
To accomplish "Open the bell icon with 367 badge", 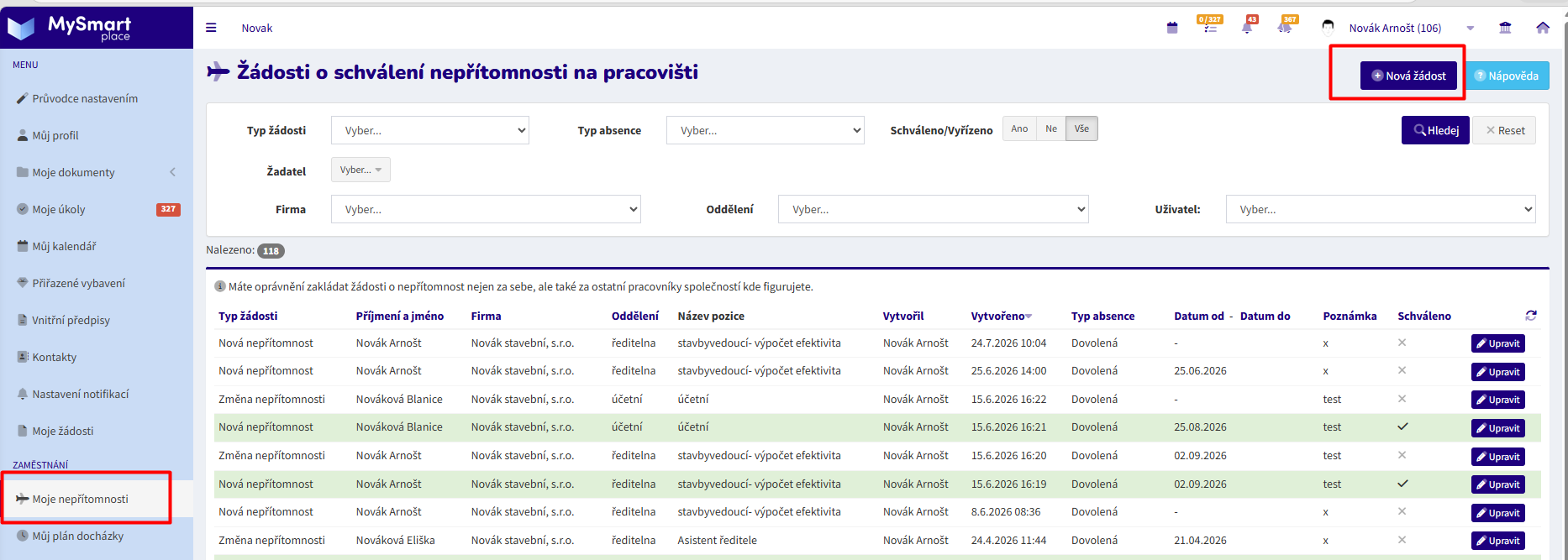I will [x=1286, y=25].
